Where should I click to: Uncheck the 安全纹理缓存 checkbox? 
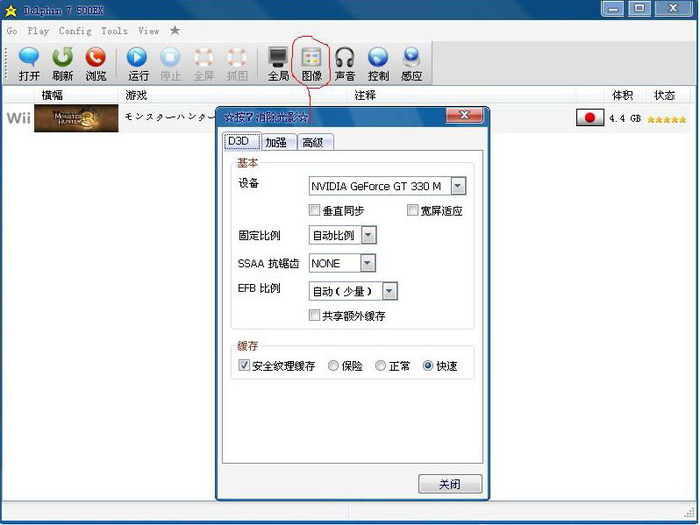coord(244,366)
